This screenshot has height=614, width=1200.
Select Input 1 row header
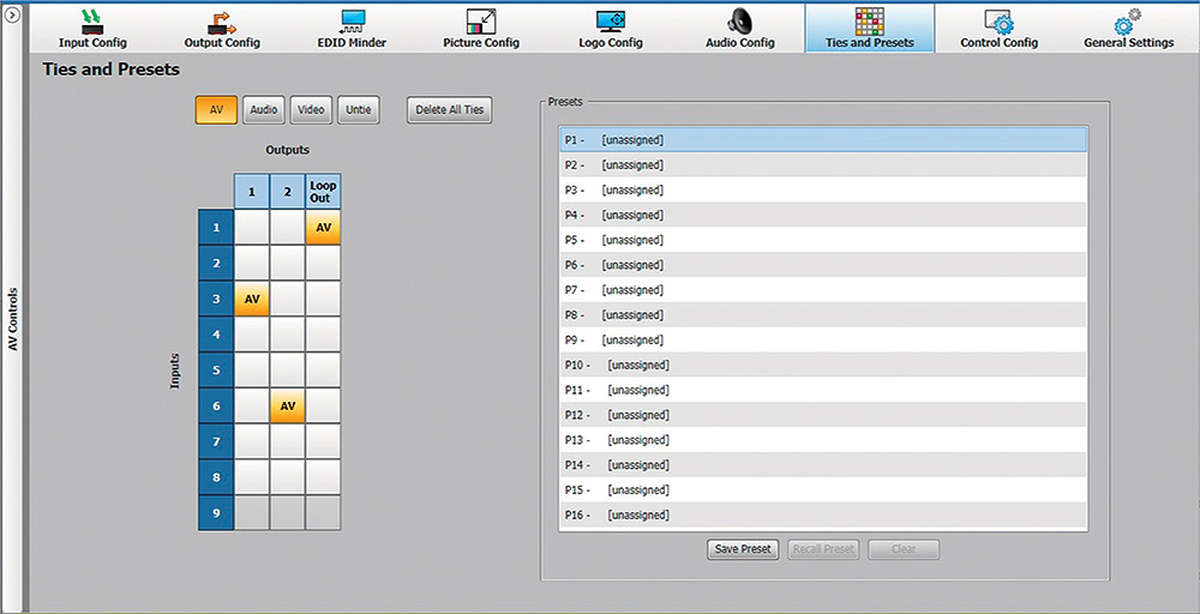pos(216,227)
